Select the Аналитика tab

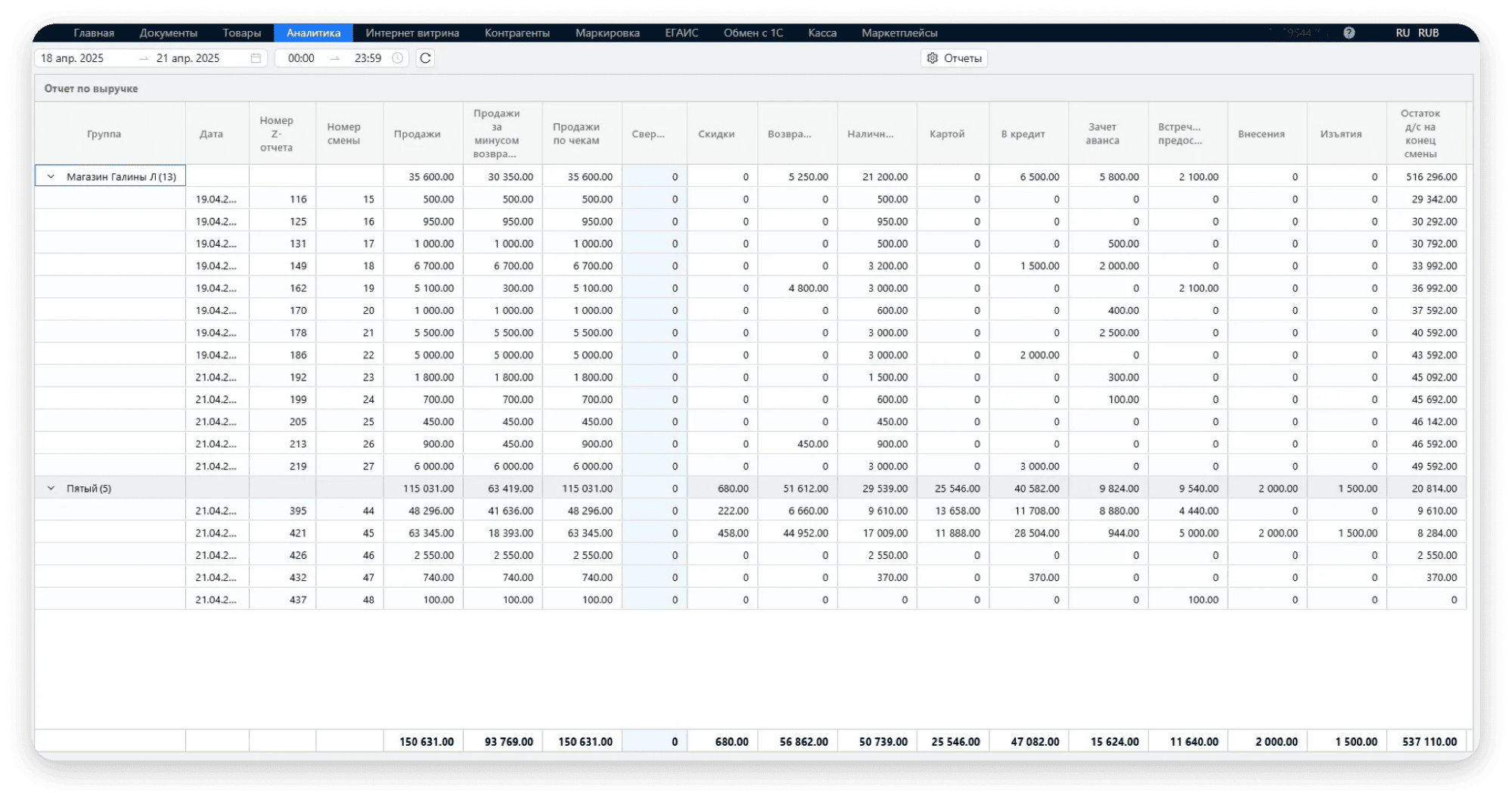(313, 33)
